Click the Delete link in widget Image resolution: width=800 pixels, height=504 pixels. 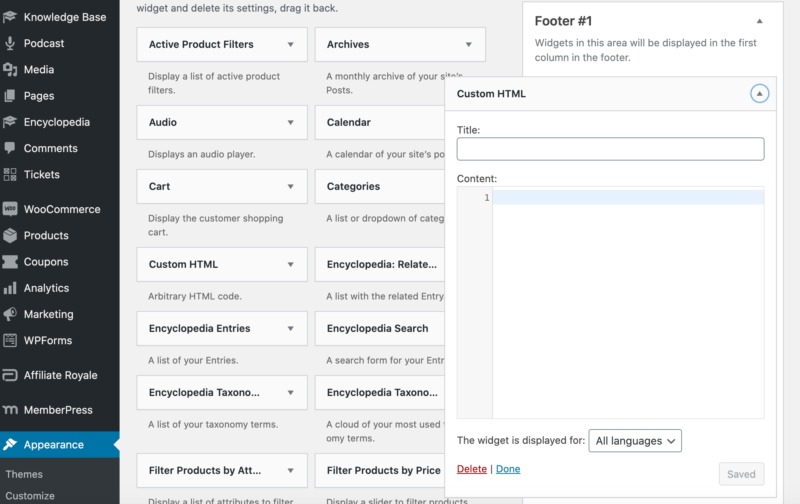[471, 469]
